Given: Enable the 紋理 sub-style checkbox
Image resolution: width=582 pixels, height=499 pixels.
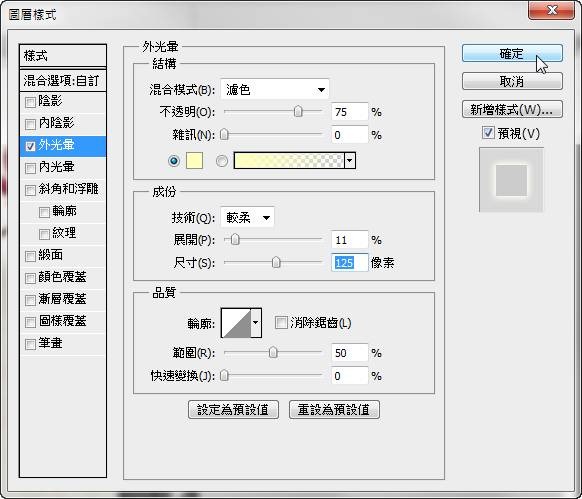Looking at the screenshot, I should click(44, 234).
